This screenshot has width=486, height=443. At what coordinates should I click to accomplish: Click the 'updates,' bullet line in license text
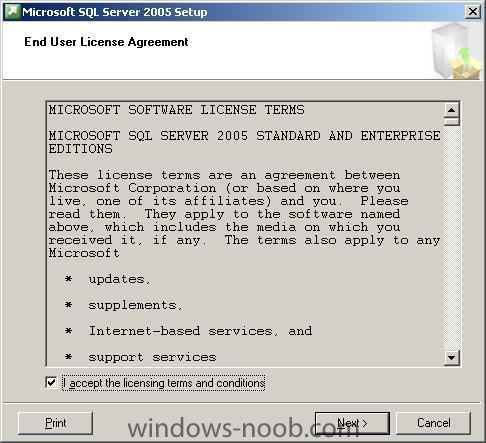108,279
